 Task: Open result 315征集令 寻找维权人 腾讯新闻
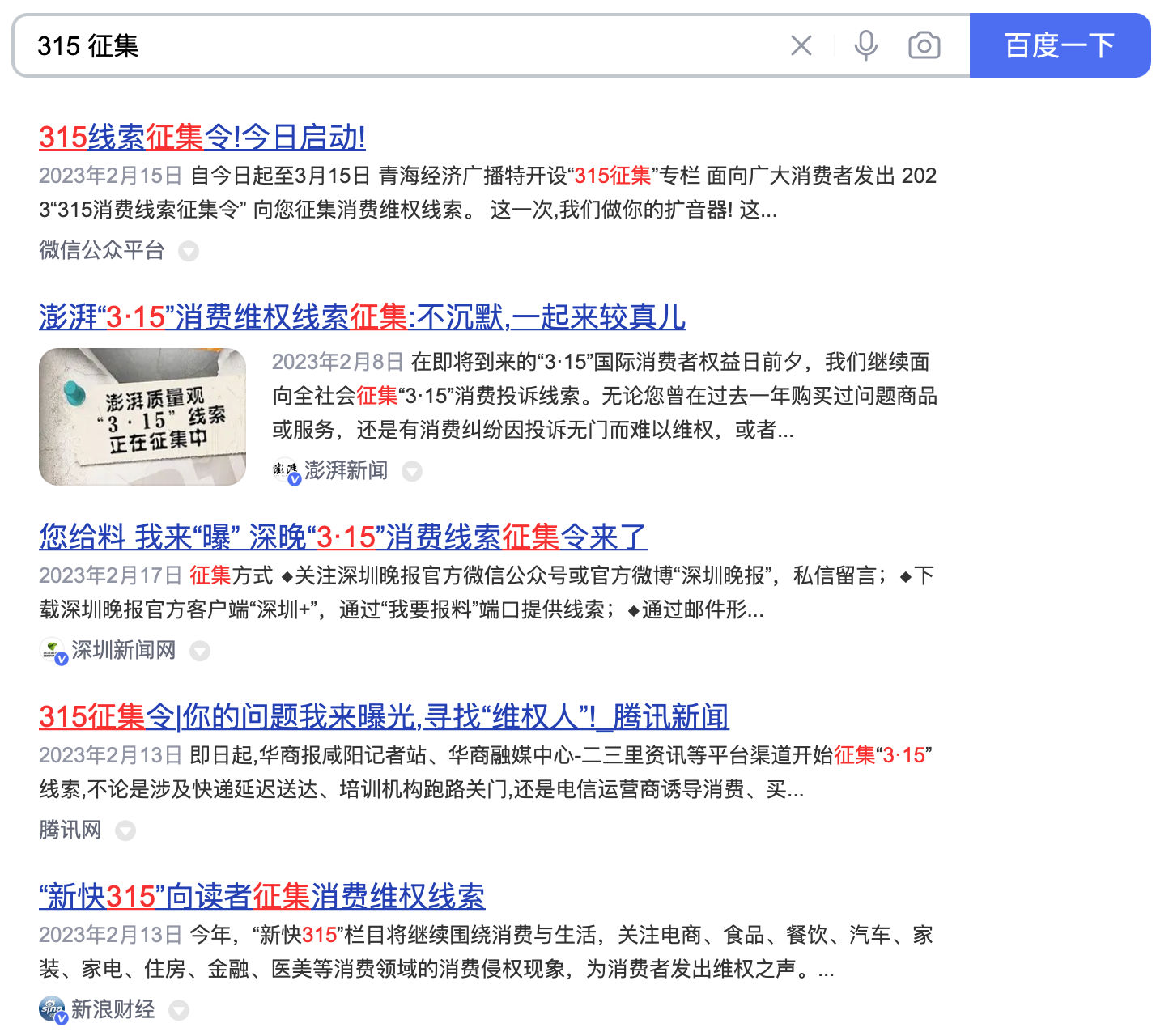[384, 717]
